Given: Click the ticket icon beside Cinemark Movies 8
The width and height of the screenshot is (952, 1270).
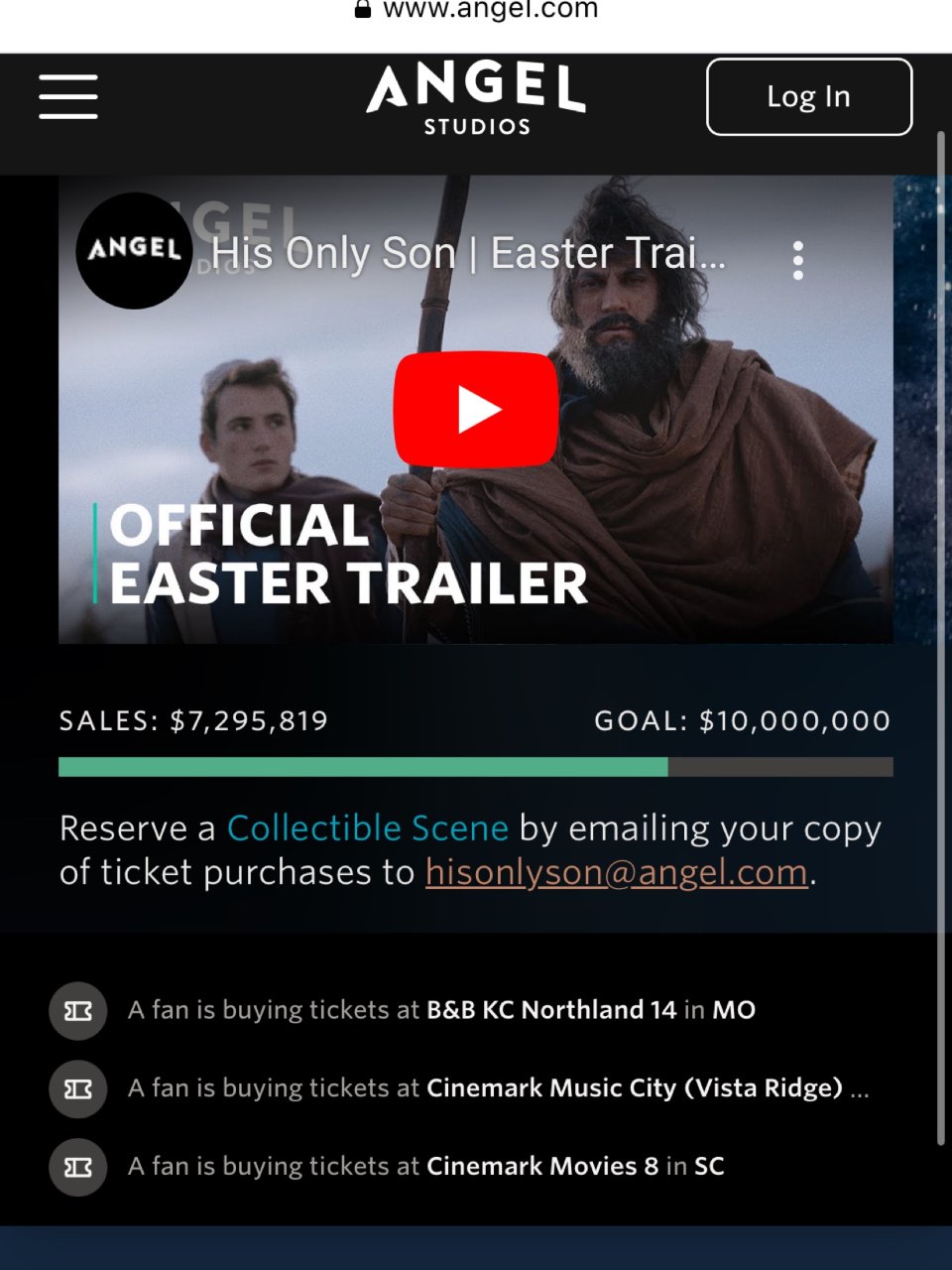Looking at the screenshot, I should [77, 1167].
